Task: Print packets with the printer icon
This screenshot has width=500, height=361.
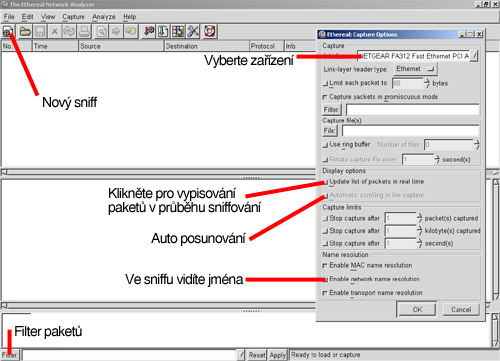Action: coord(84,31)
